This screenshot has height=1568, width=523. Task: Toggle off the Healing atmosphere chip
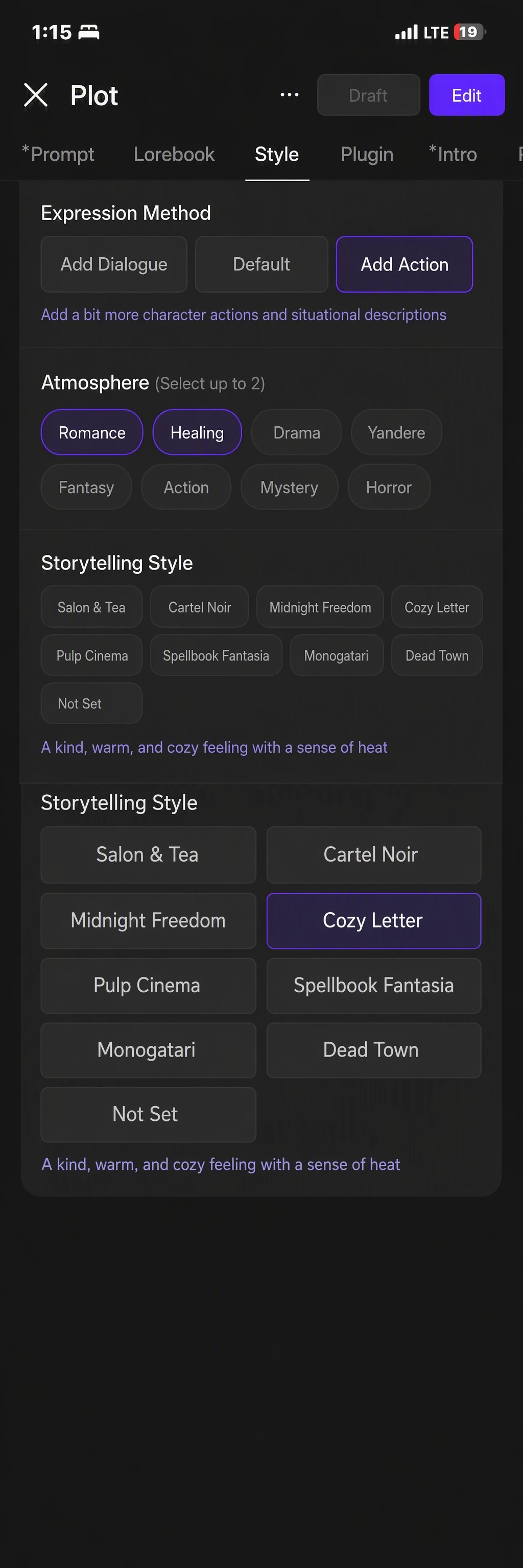[x=197, y=432]
